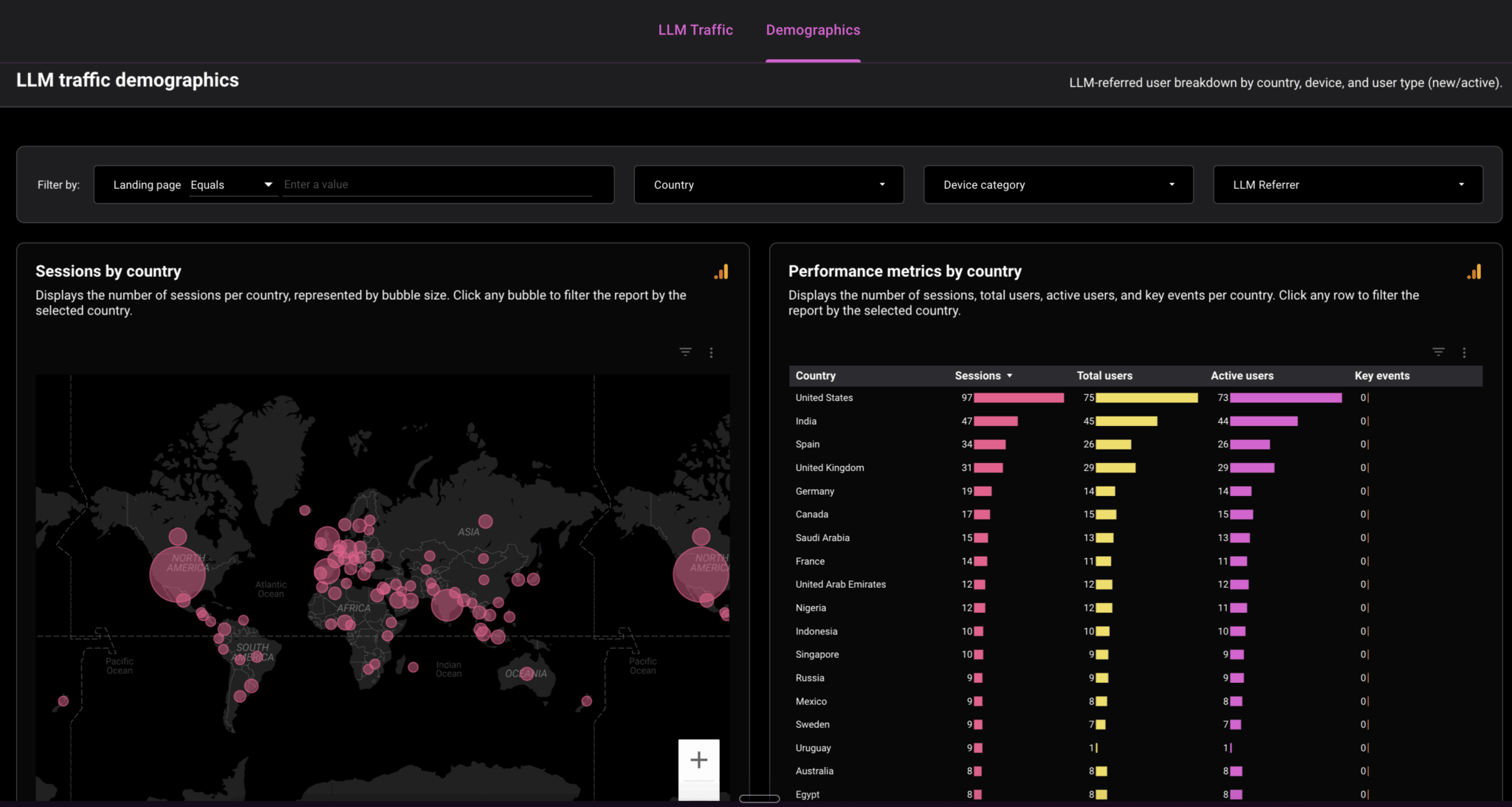Click the horizontal scrollbar below the map

click(x=759, y=798)
